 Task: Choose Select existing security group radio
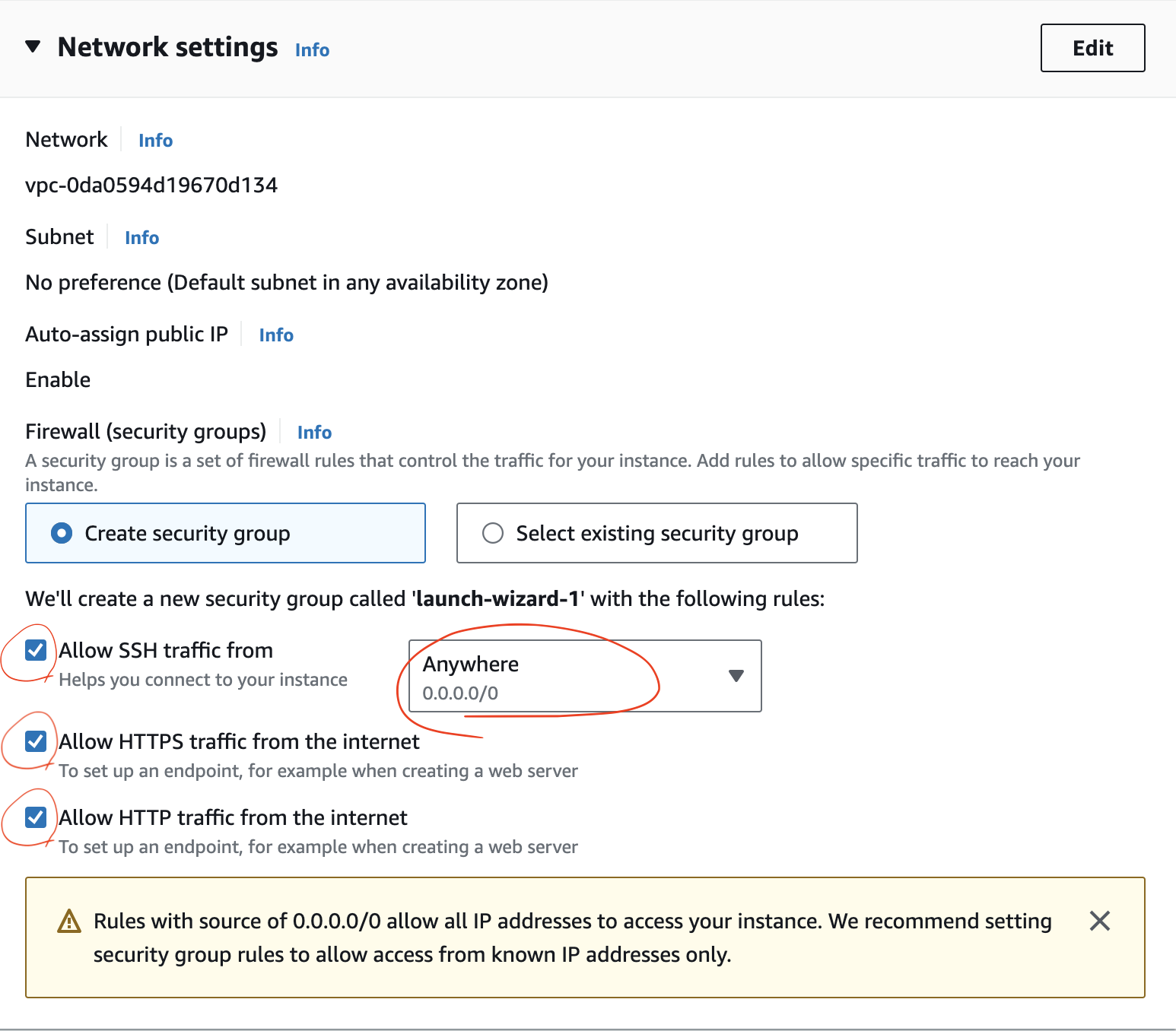493,533
